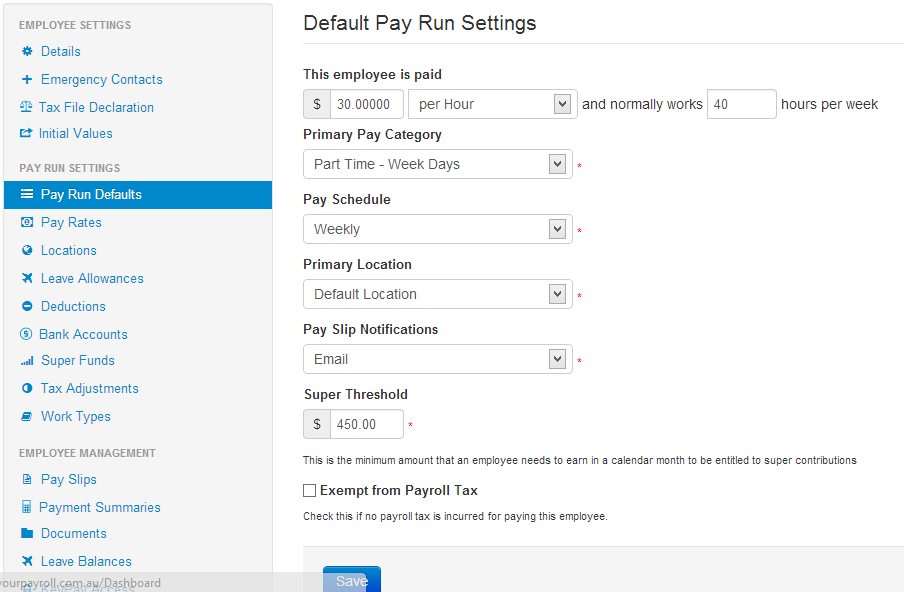
Task: Click the hours per week input field
Action: point(741,104)
